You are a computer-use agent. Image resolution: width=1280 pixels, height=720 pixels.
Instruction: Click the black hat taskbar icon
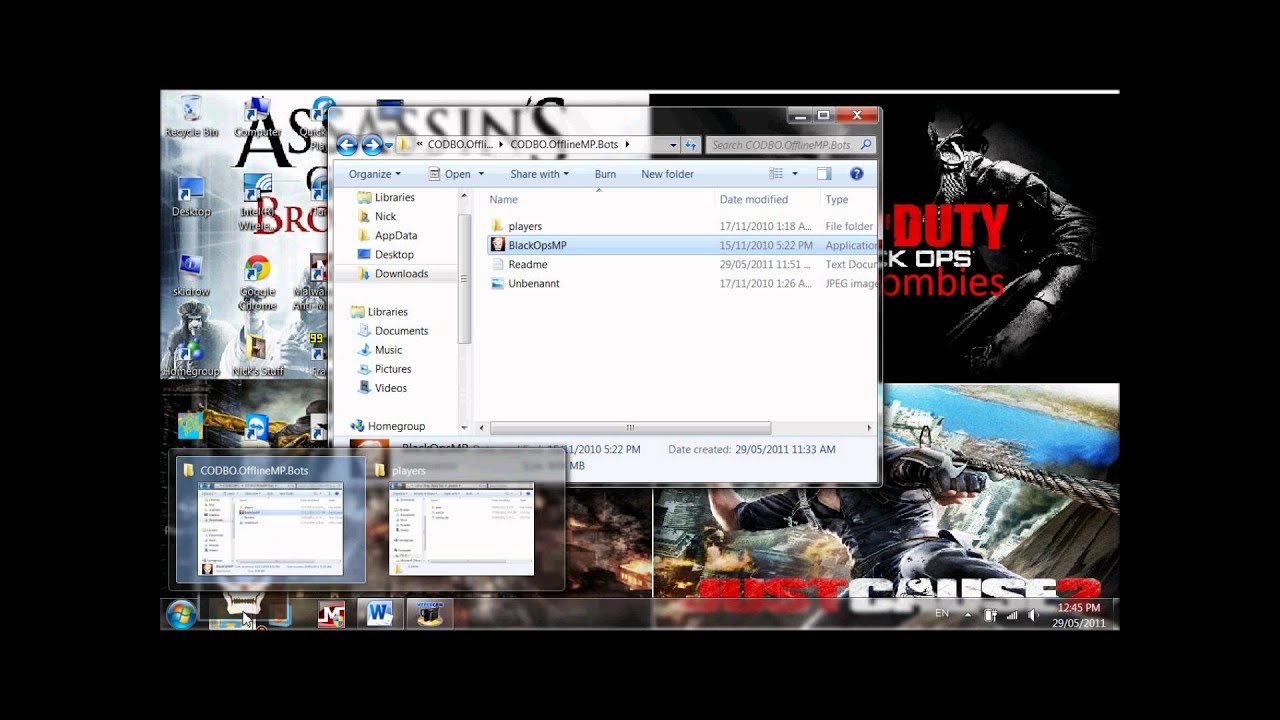coord(430,614)
